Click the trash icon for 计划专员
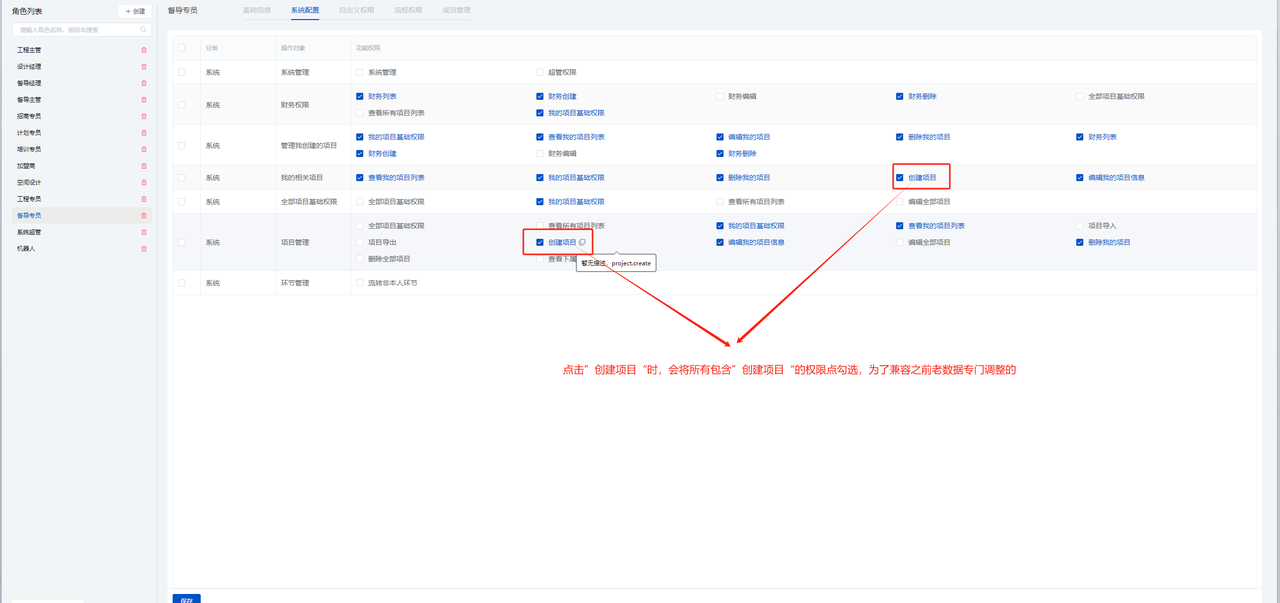1280x603 pixels. pos(144,133)
